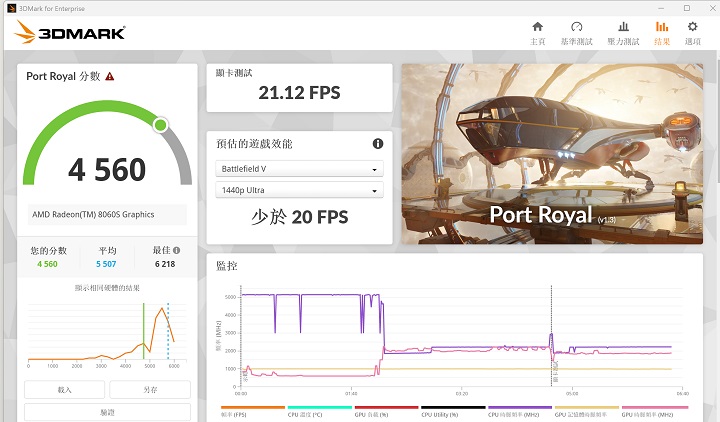Click the red warning triangle beside Port Royal 分數
Screen dimensions: 720x422
pyautogui.click(x=109, y=76)
